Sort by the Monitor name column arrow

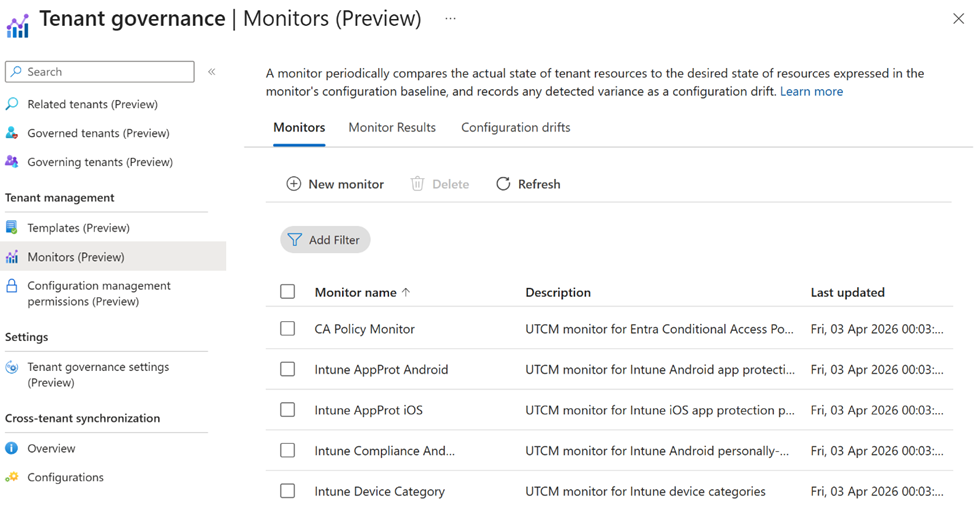click(406, 293)
